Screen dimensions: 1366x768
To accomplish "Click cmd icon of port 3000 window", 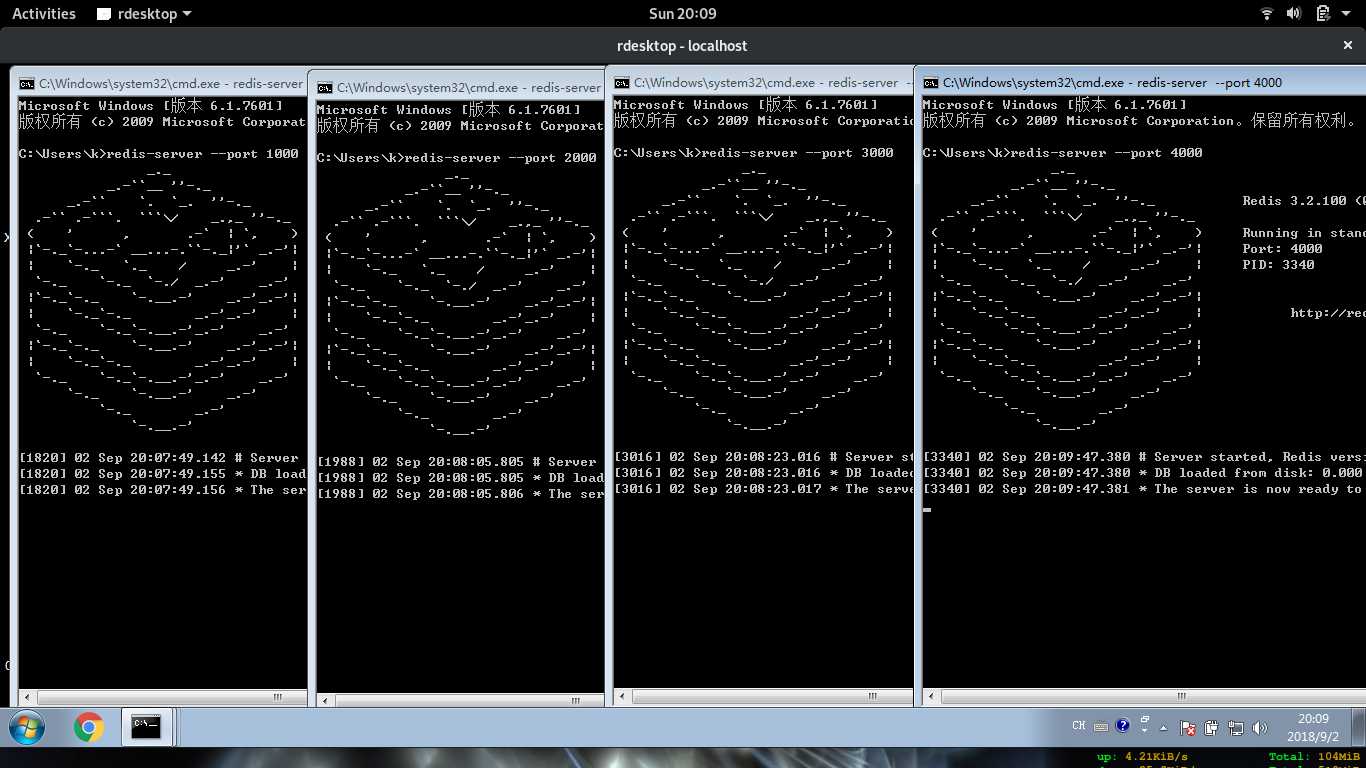I will pyautogui.click(x=622, y=82).
